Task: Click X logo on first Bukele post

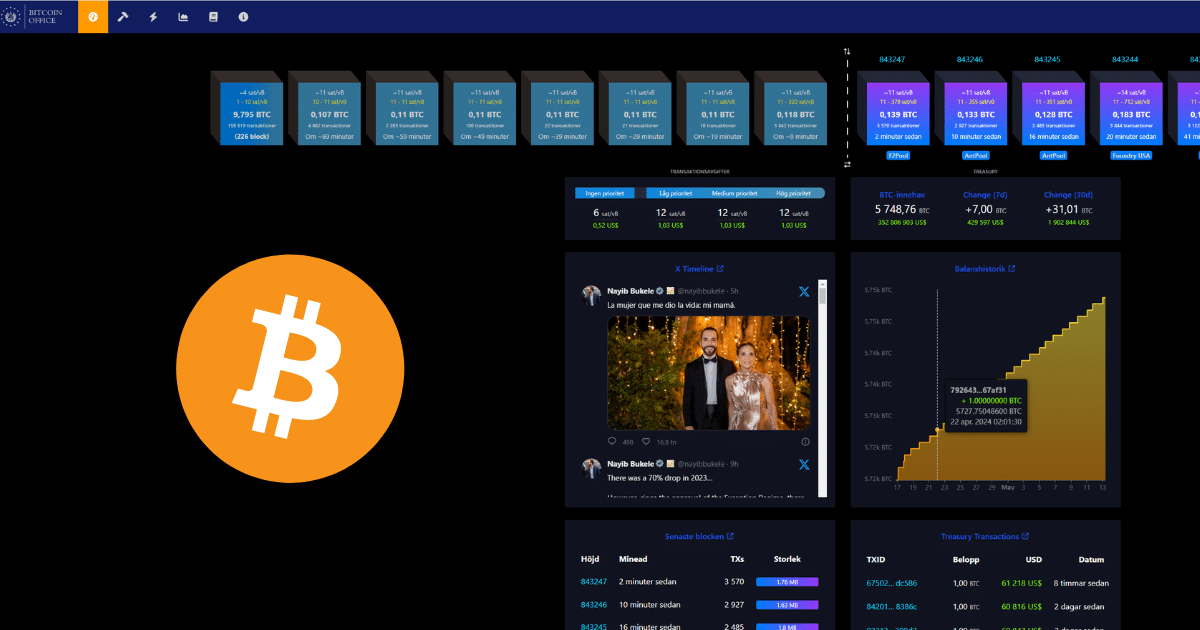Action: coord(803,292)
